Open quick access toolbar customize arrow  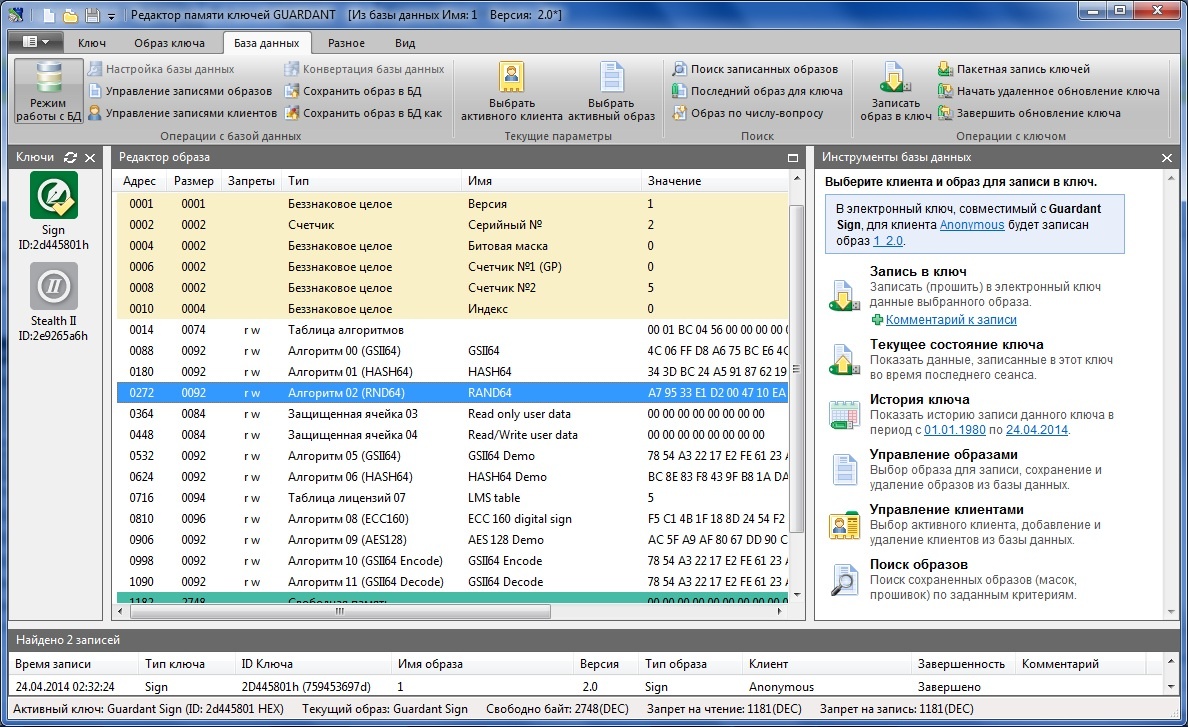[111, 16]
